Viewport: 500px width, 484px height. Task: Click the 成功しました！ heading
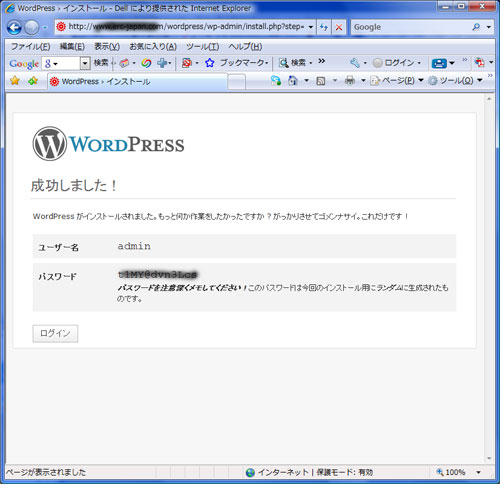pos(74,185)
